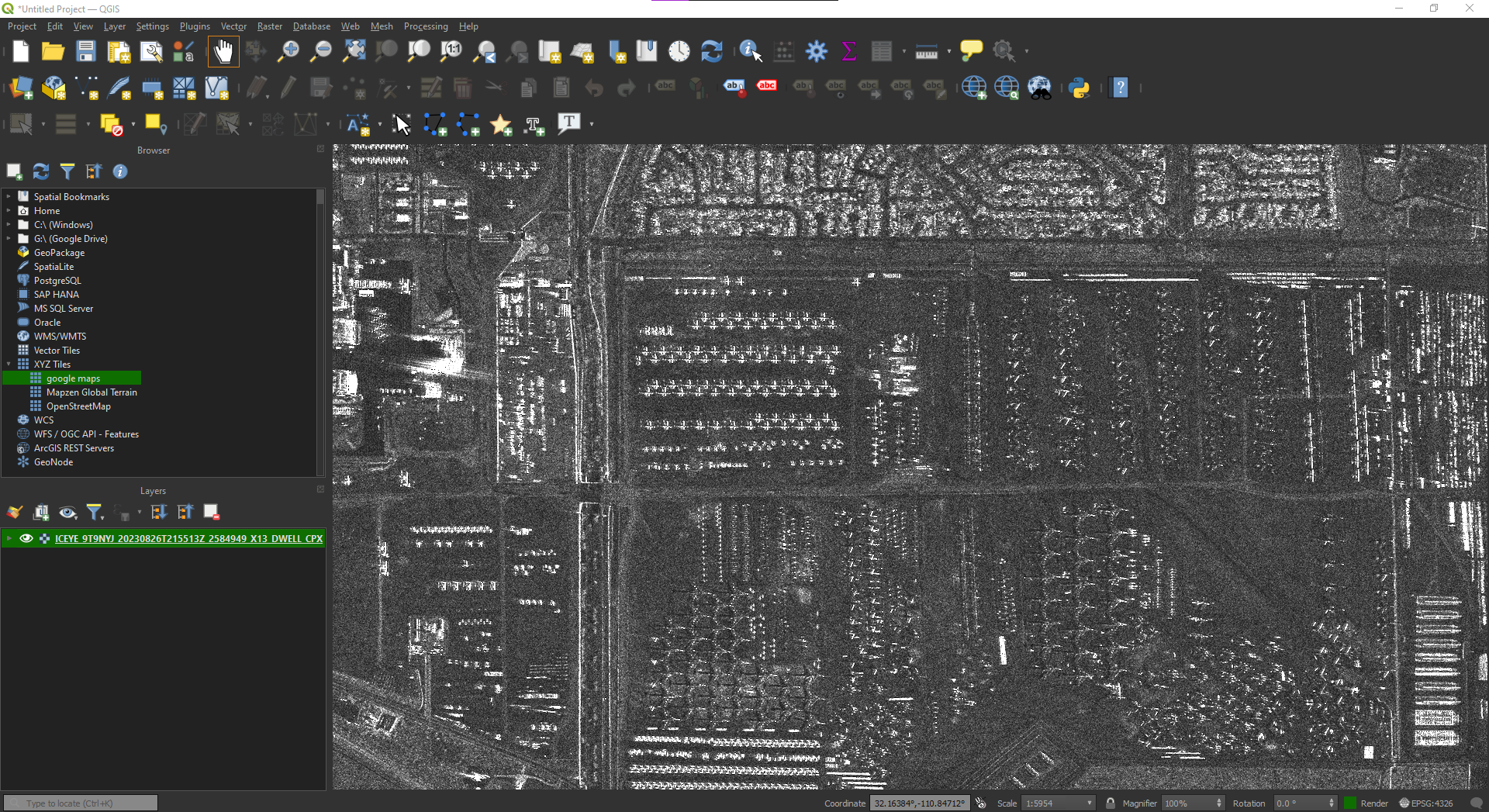This screenshot has height=812, width=1489.
Task: Zoom to native resolution 1:1 icon
Action: pyautogui.click(x=451, y=52)
